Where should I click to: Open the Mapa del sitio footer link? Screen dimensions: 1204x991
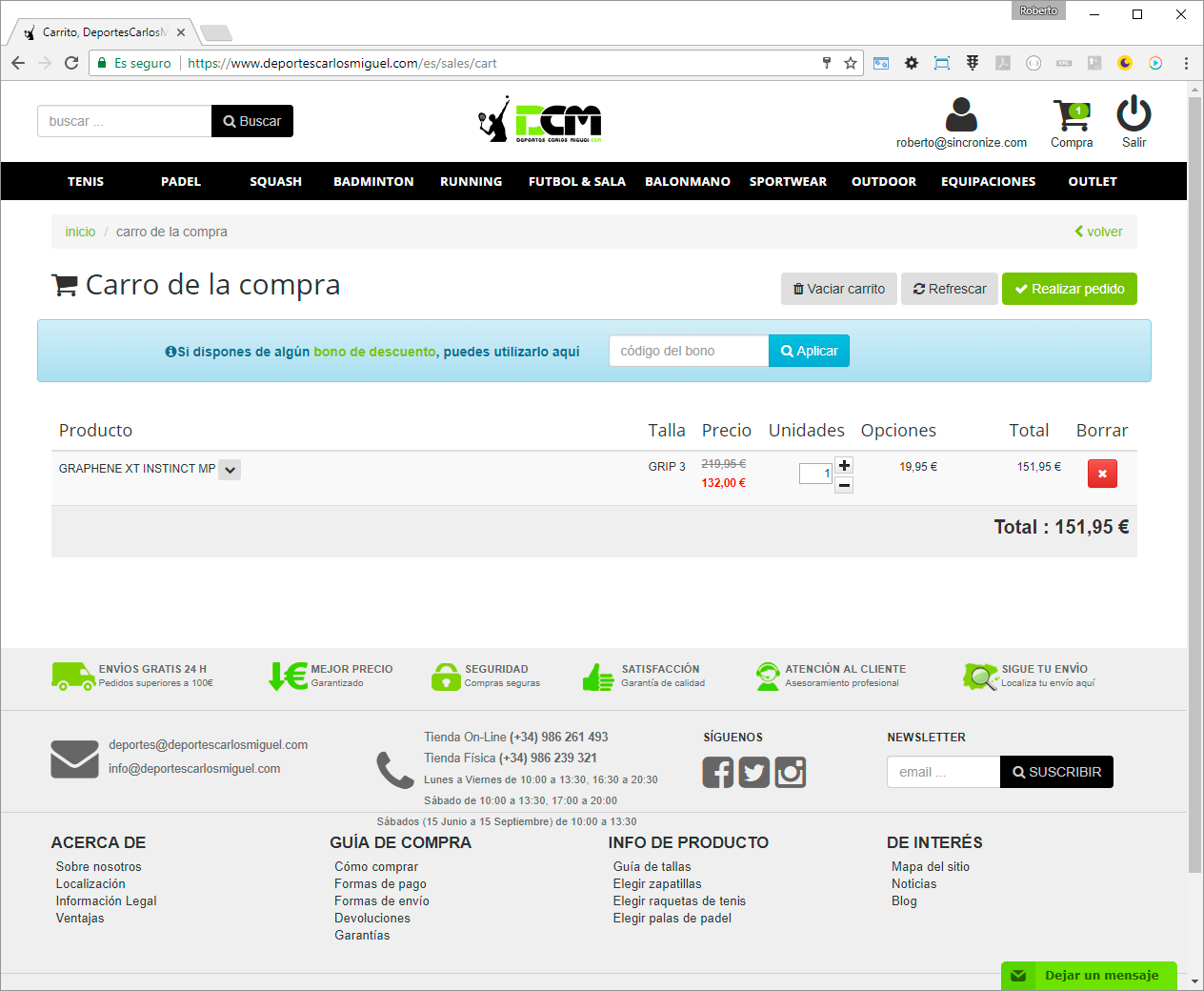pyautogui.click(x=931, y=866)
